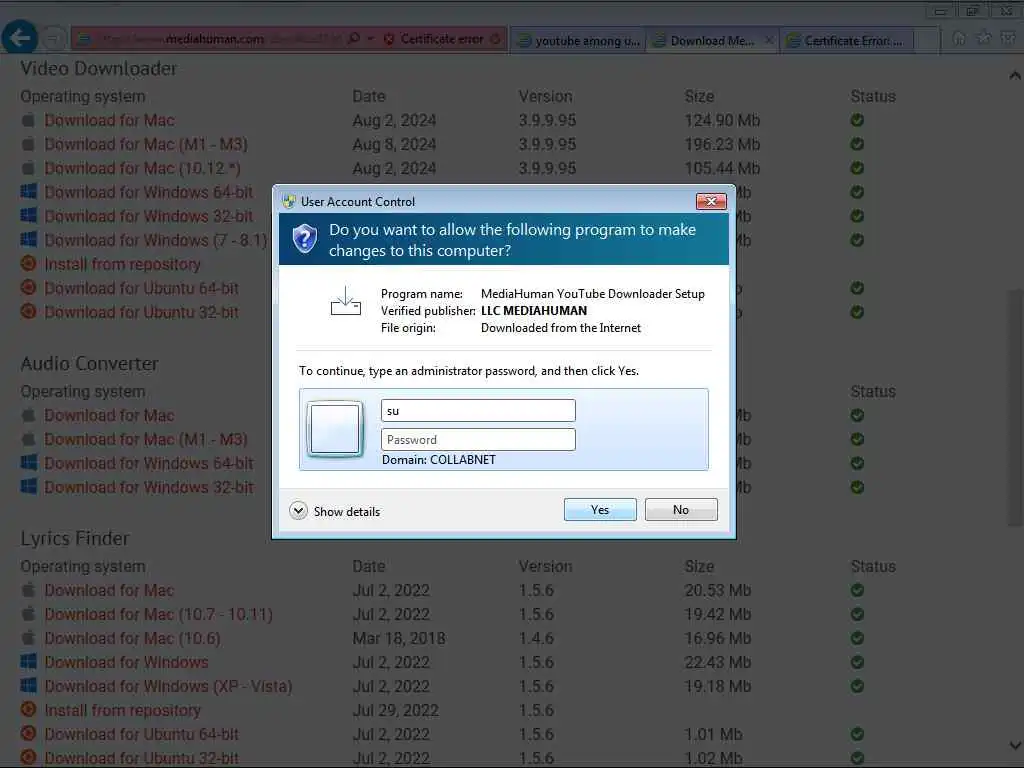Click the Certificate error shield in address bar
Screen dimensions: 1024x768
click(x=388, y=39)
